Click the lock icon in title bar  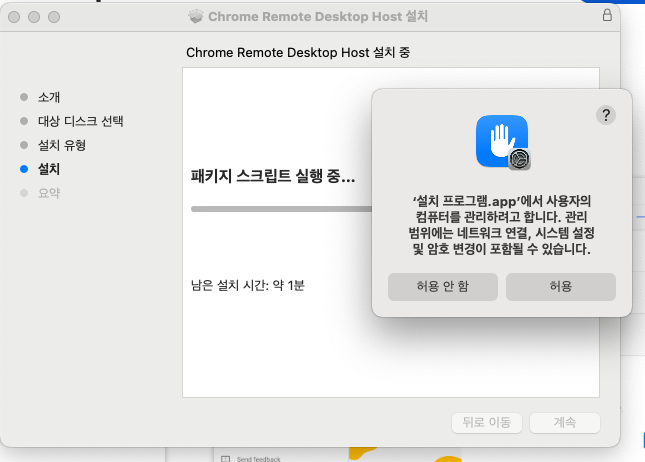(x=607, y=15)
